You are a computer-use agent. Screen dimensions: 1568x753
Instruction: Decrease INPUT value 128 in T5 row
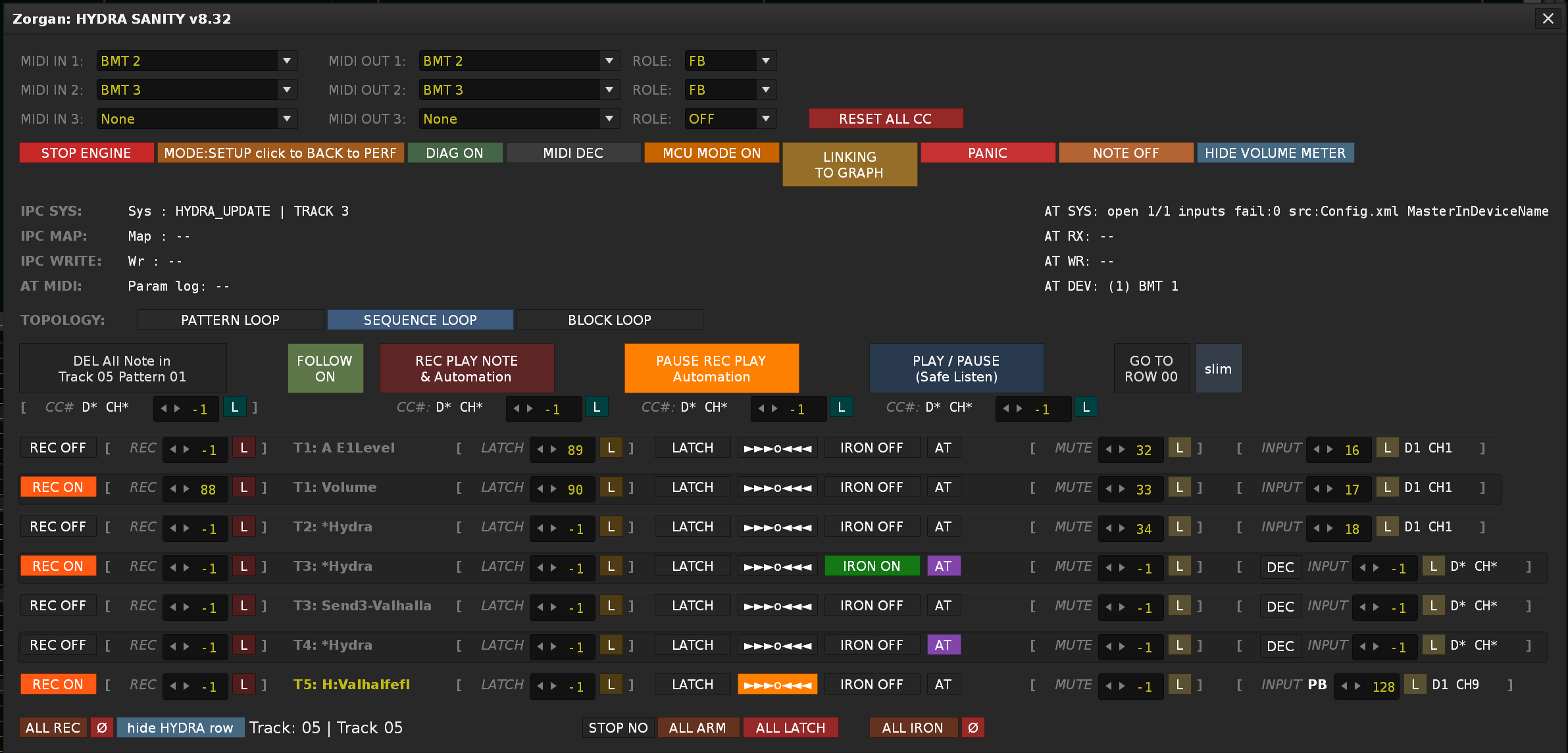(x=1344, y=686)
